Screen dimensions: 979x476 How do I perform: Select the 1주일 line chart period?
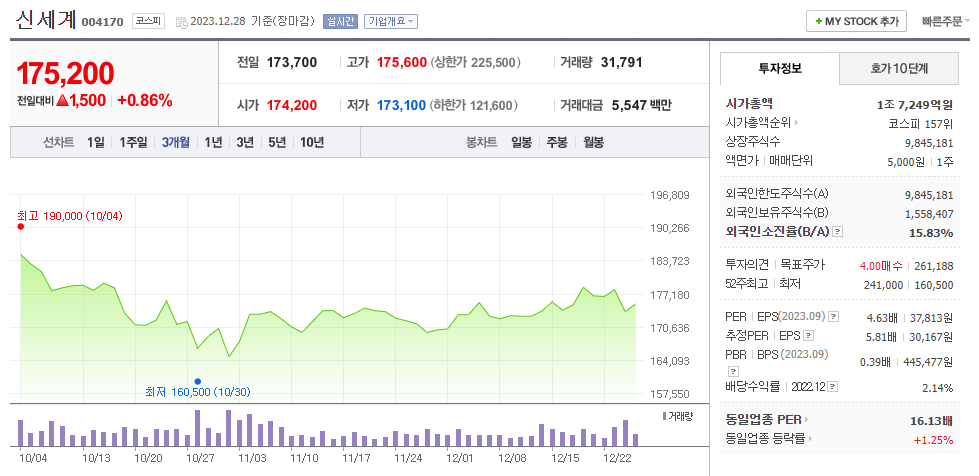(133, 142)
